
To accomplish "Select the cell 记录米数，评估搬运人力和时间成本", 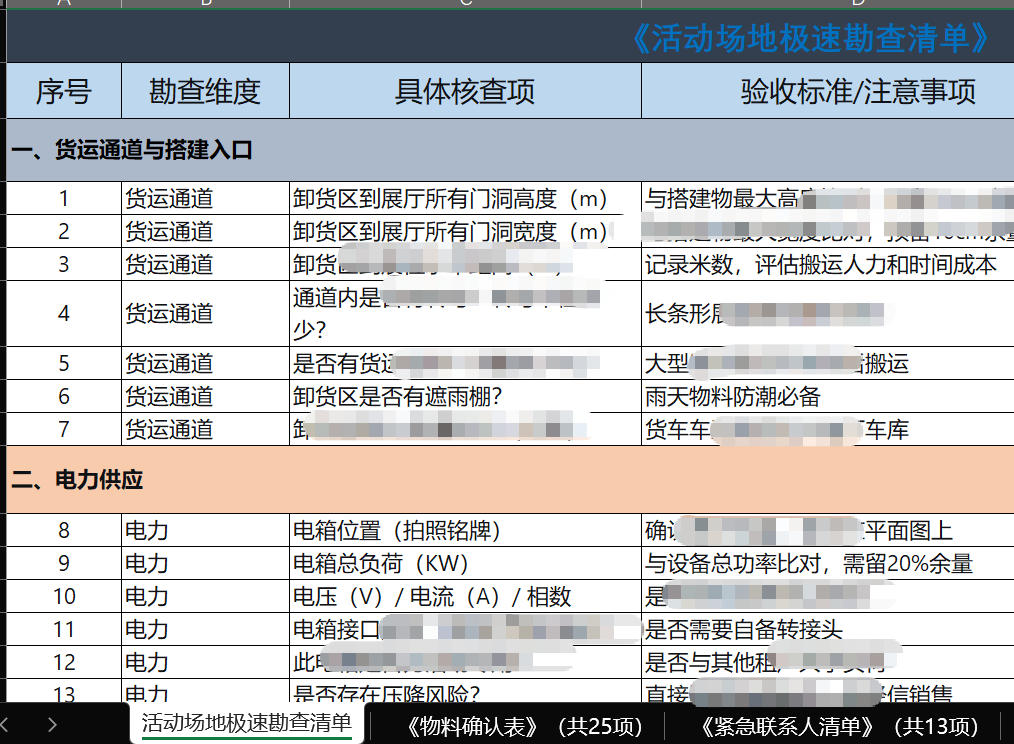I will [828, 264].
